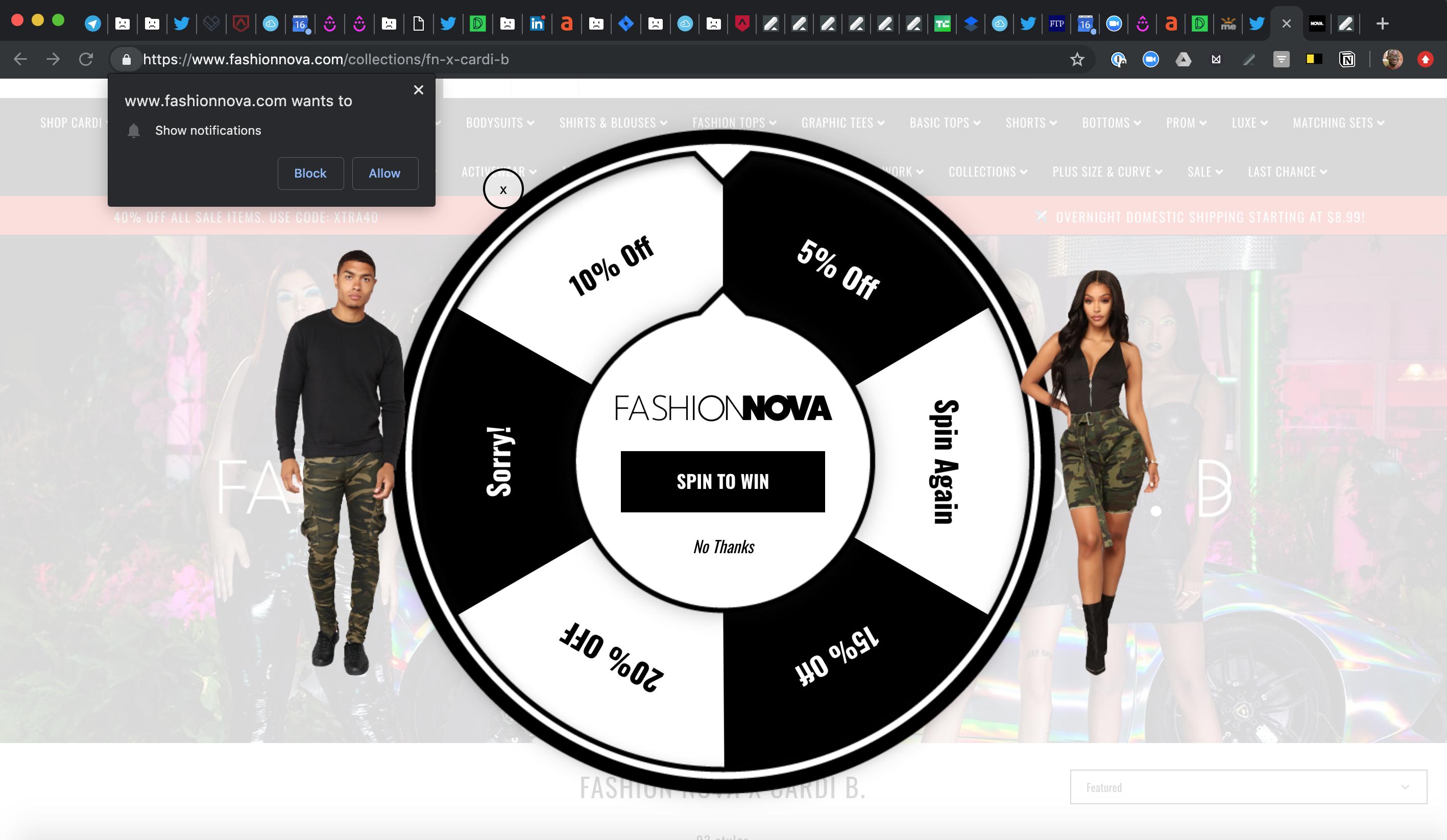This screenshot has height=840, width=1447.
Task: Click the blue password-lock extension icon
Action: [1118, 59]
